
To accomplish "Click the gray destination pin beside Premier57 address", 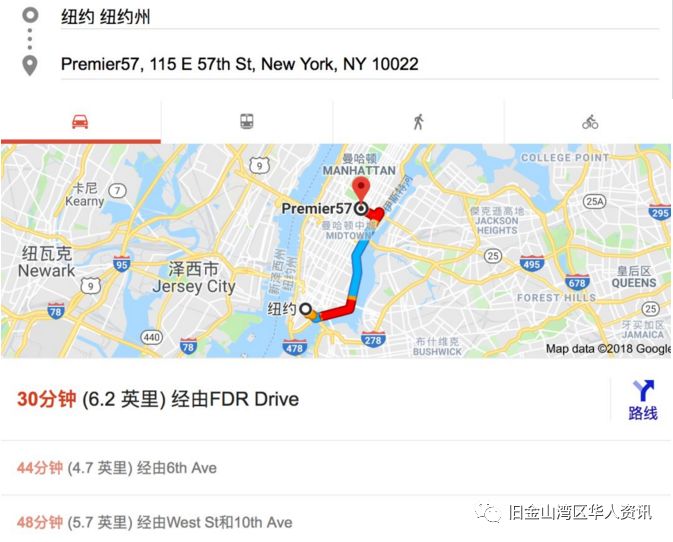I will pyautogui.click(x=30, y=66).
